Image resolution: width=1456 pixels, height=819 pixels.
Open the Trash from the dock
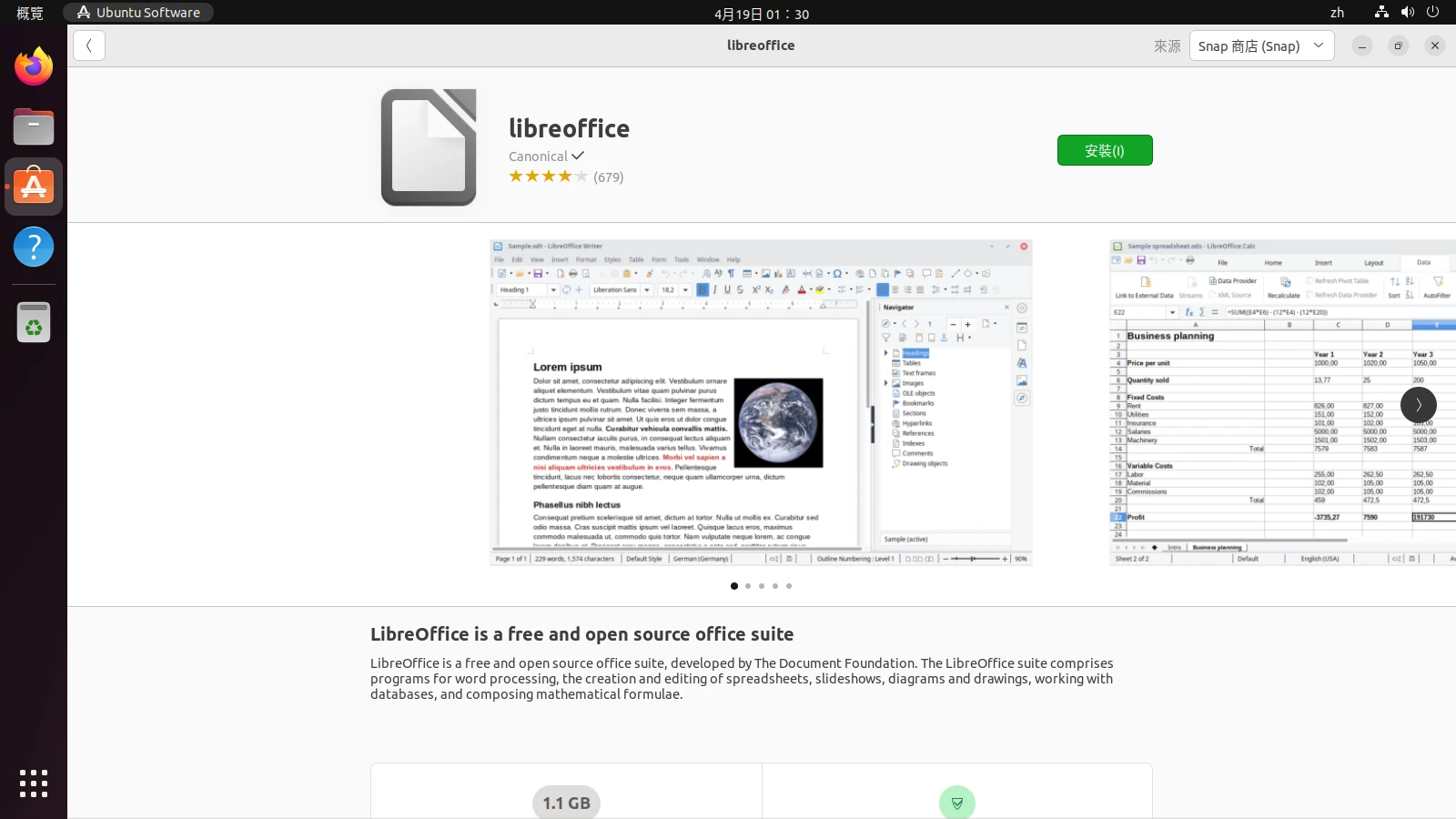click(34, 322)
